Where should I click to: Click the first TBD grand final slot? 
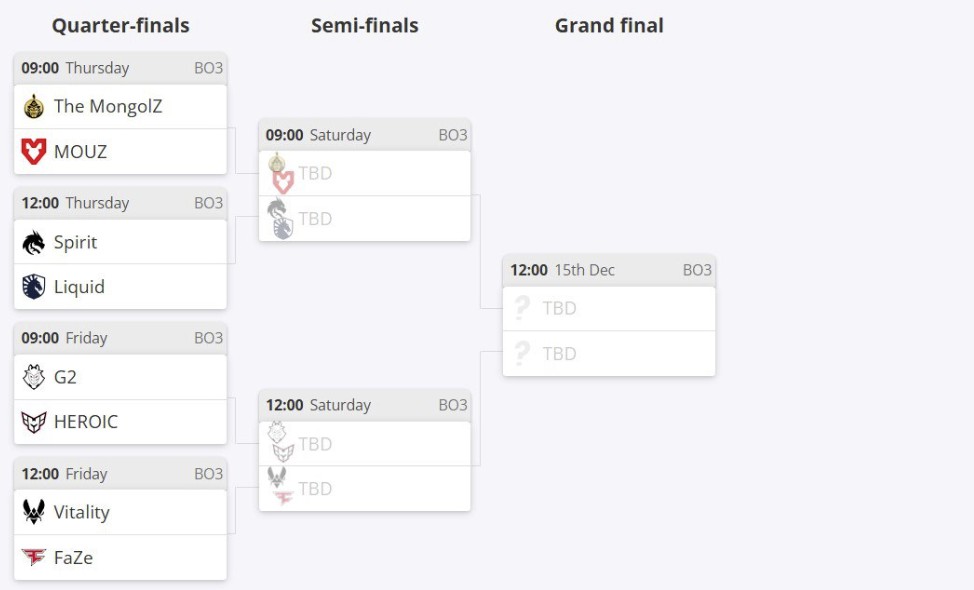609,308
